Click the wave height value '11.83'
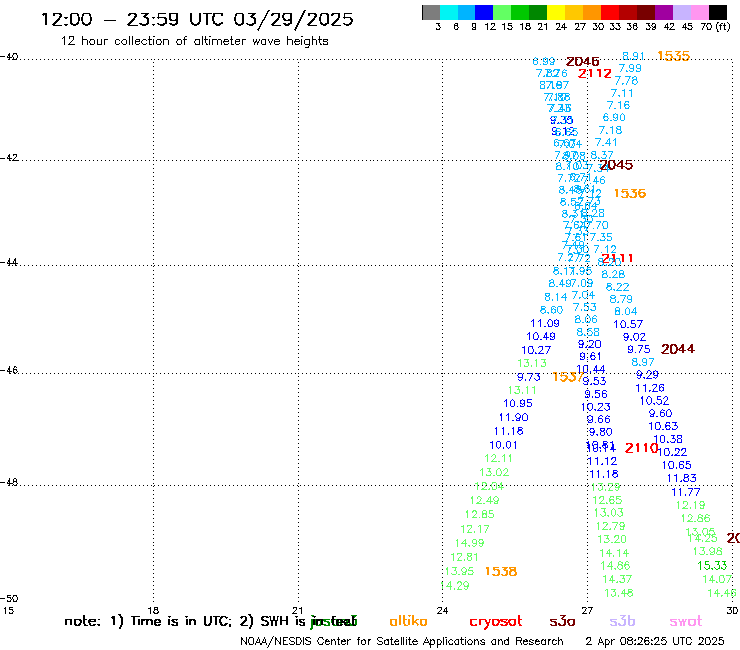740x650 pixels. [681, 478]
